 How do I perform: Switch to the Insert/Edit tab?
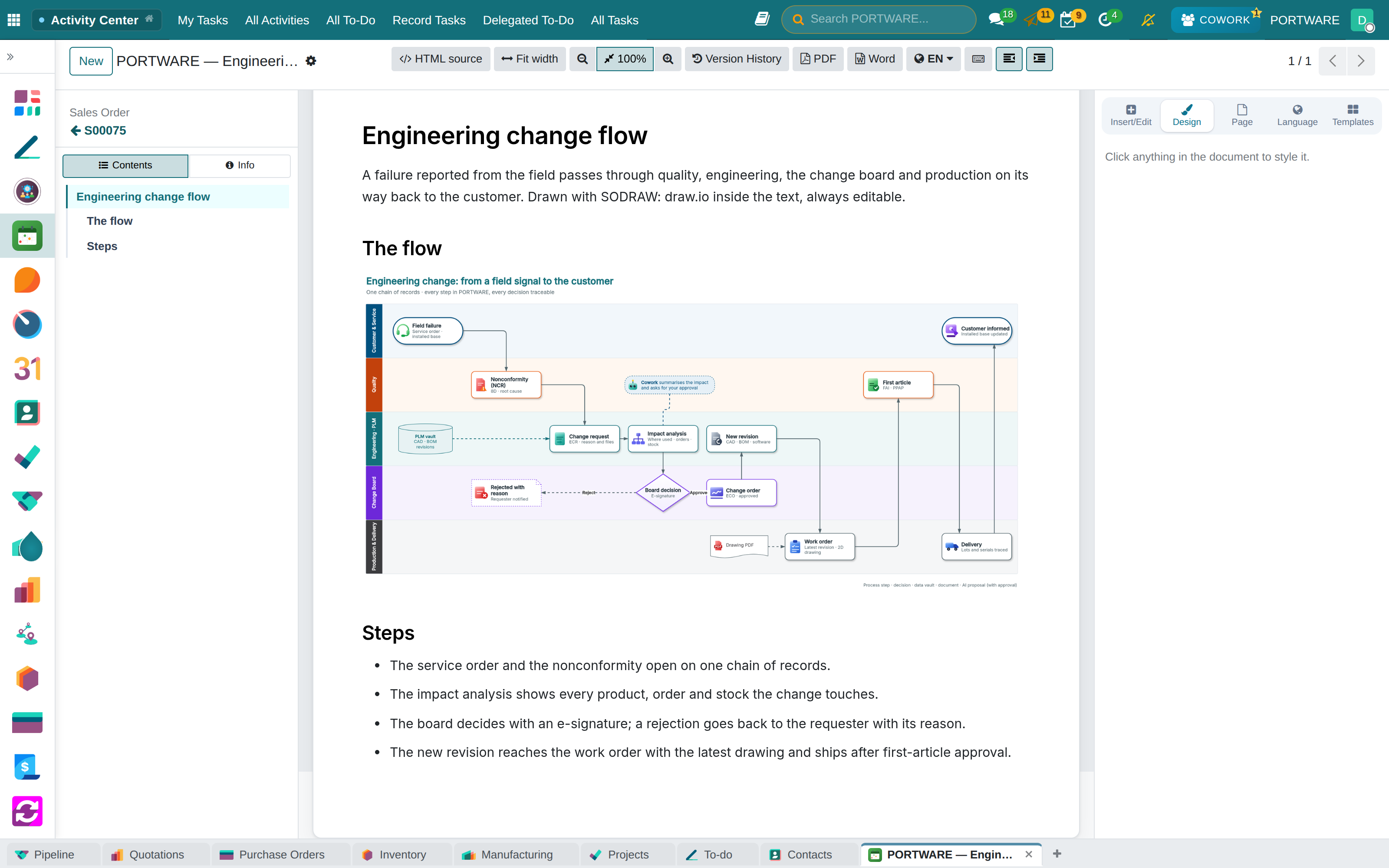[1131, 115]
